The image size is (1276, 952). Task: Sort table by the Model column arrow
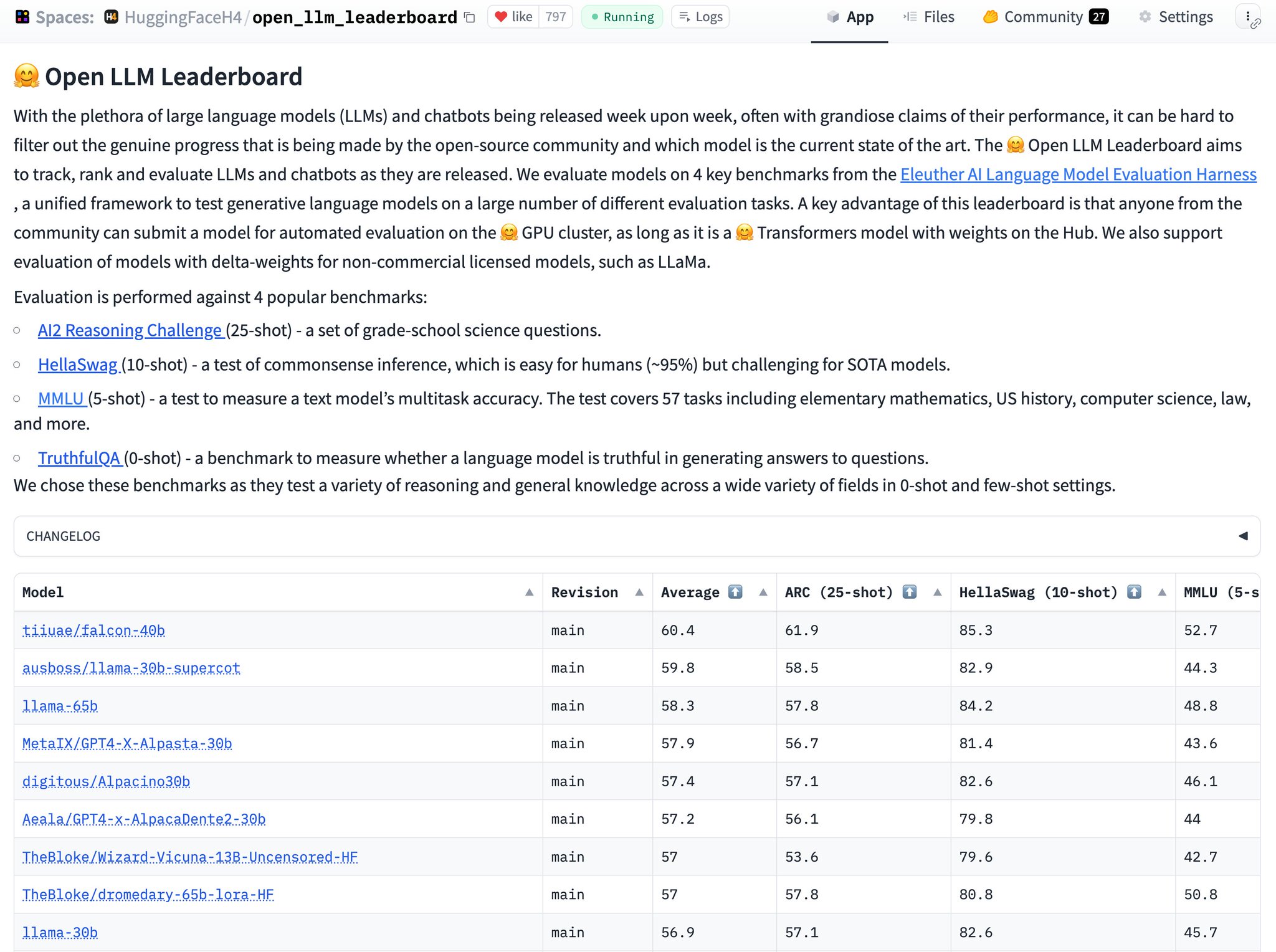(529, 593)
